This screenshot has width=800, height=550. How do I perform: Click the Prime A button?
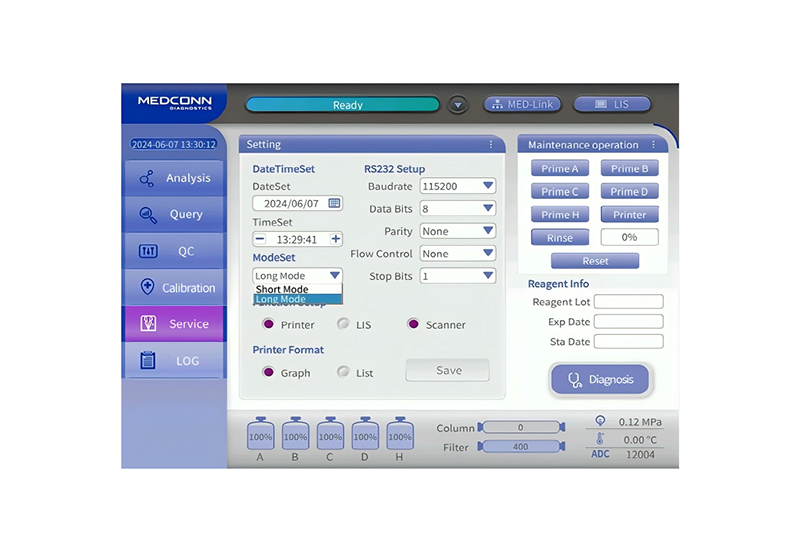[x=560, y=169]
